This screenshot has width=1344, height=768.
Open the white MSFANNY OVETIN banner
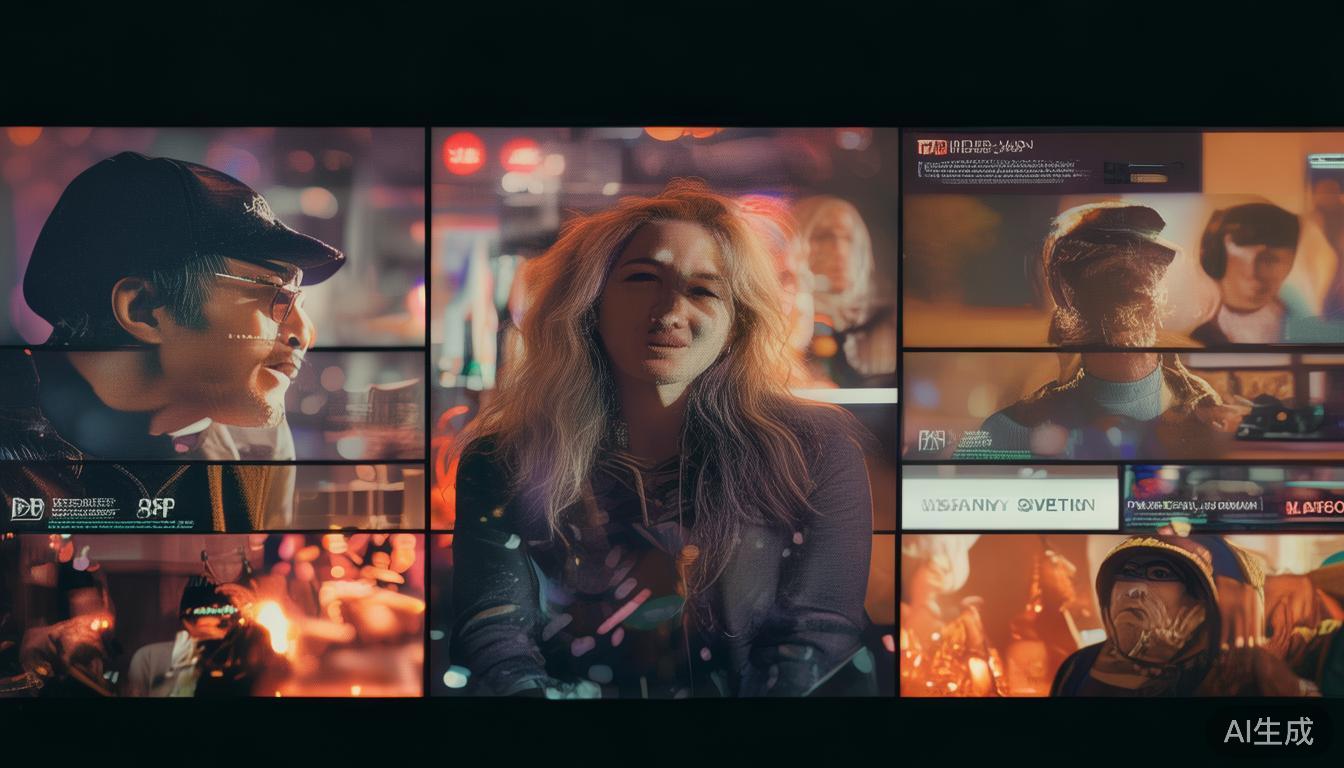coord(1009,504)
